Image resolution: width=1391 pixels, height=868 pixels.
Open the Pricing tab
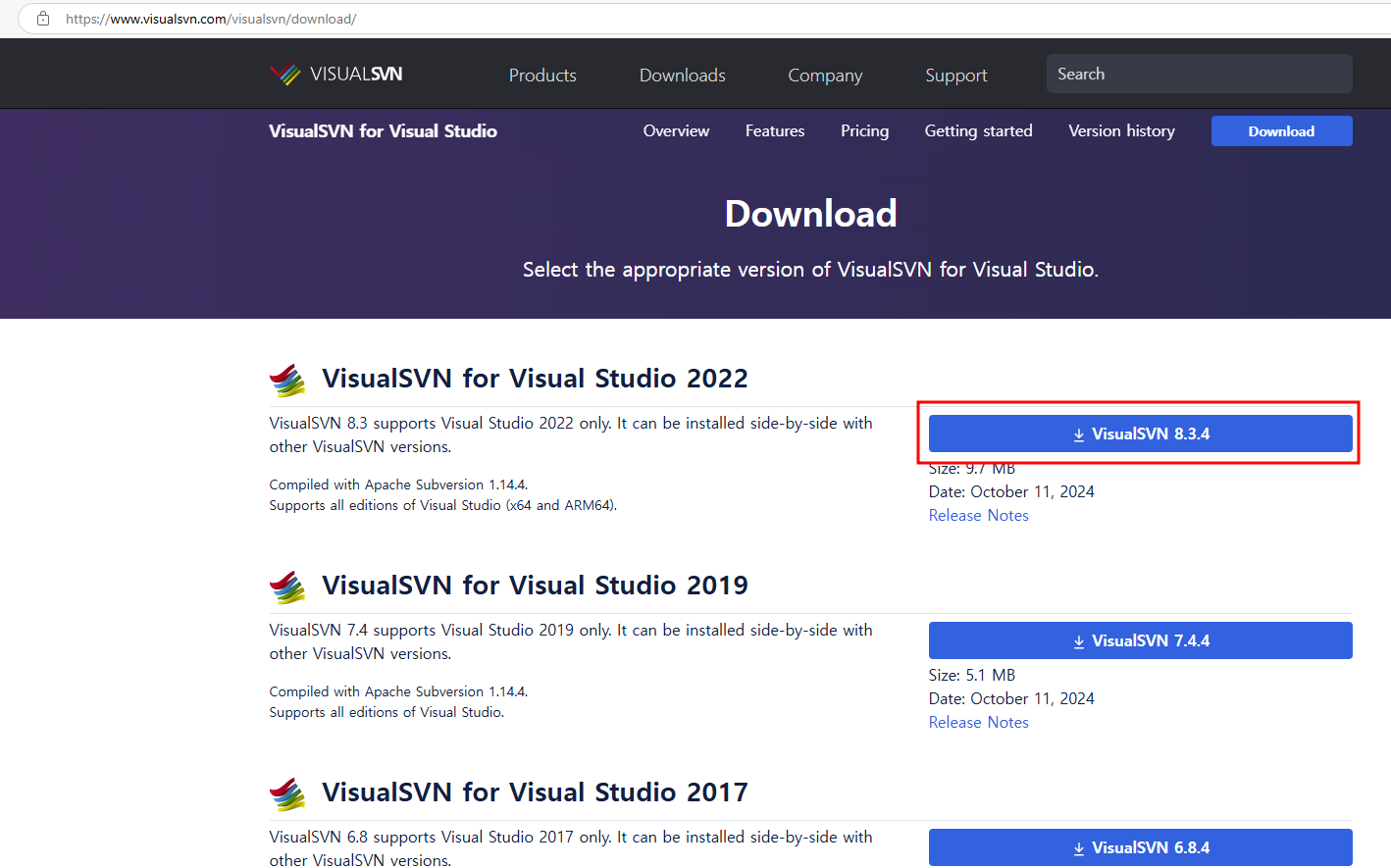click(x=864, y=130)
